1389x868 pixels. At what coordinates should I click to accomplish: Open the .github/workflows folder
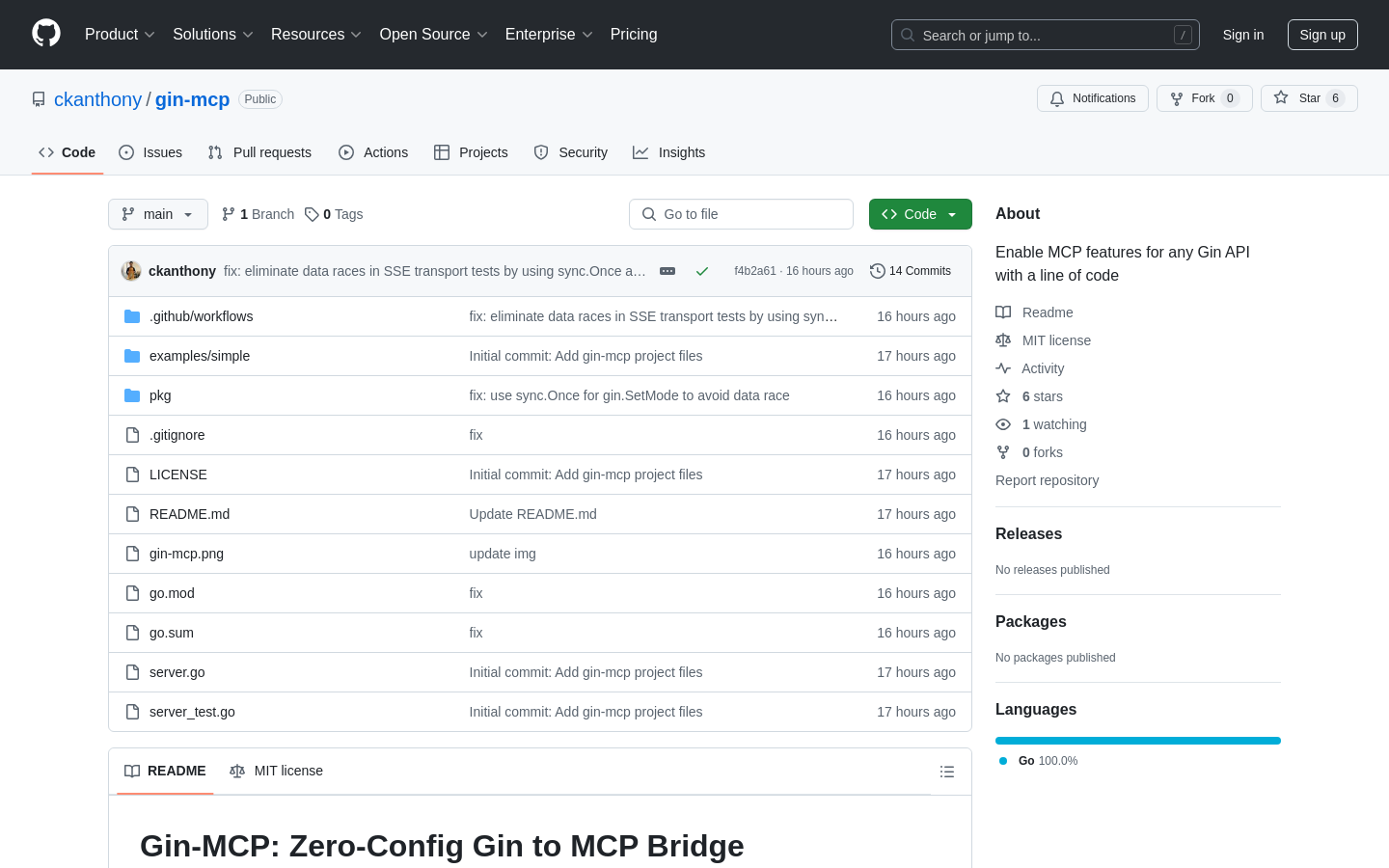pyautogui.click(x=201, y=316)
